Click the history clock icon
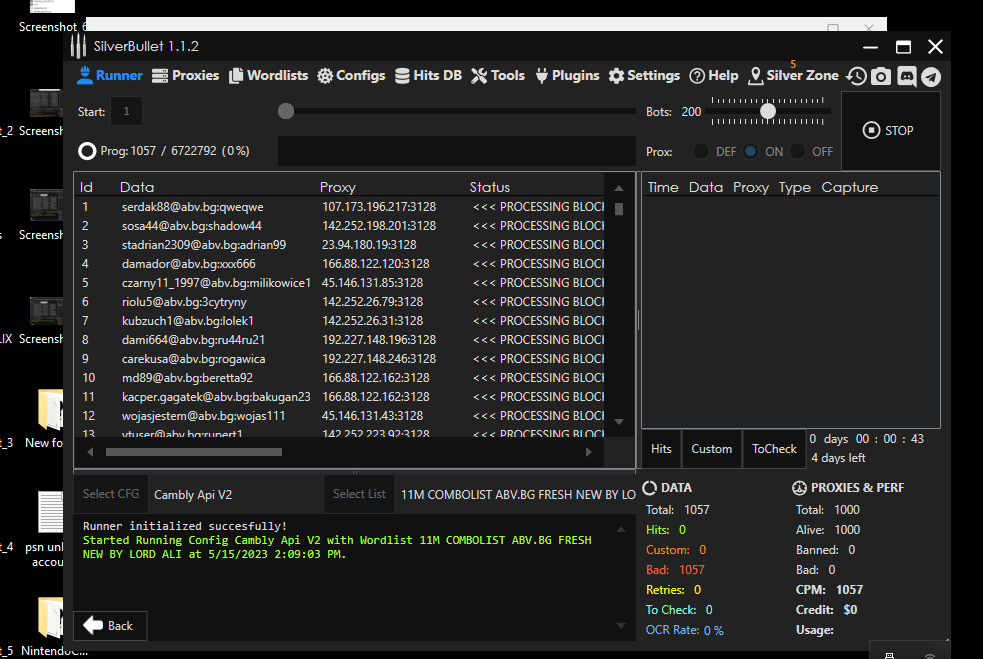The width and height of the screenshot is (983, 659). [x=856, y=76]
